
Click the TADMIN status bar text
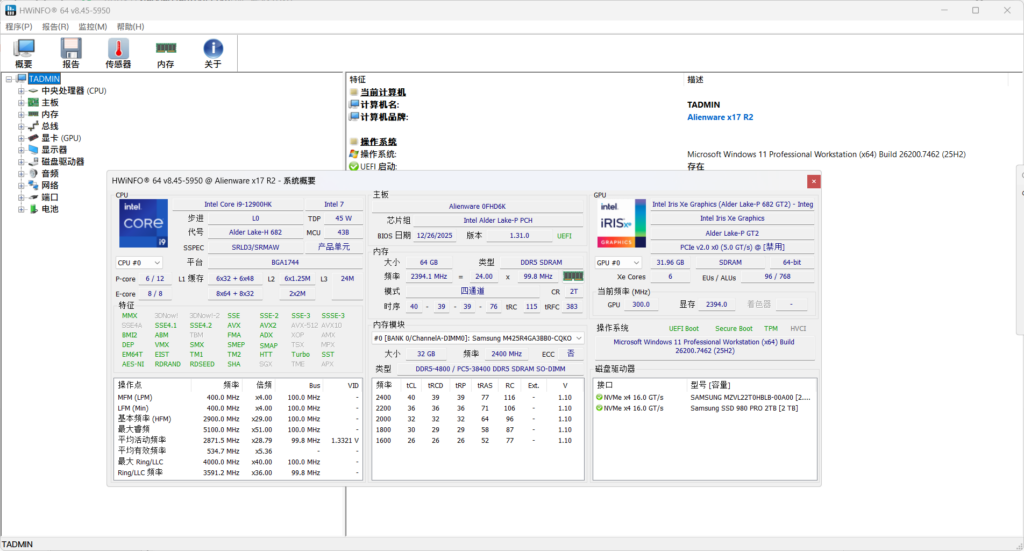click(18, 544)
